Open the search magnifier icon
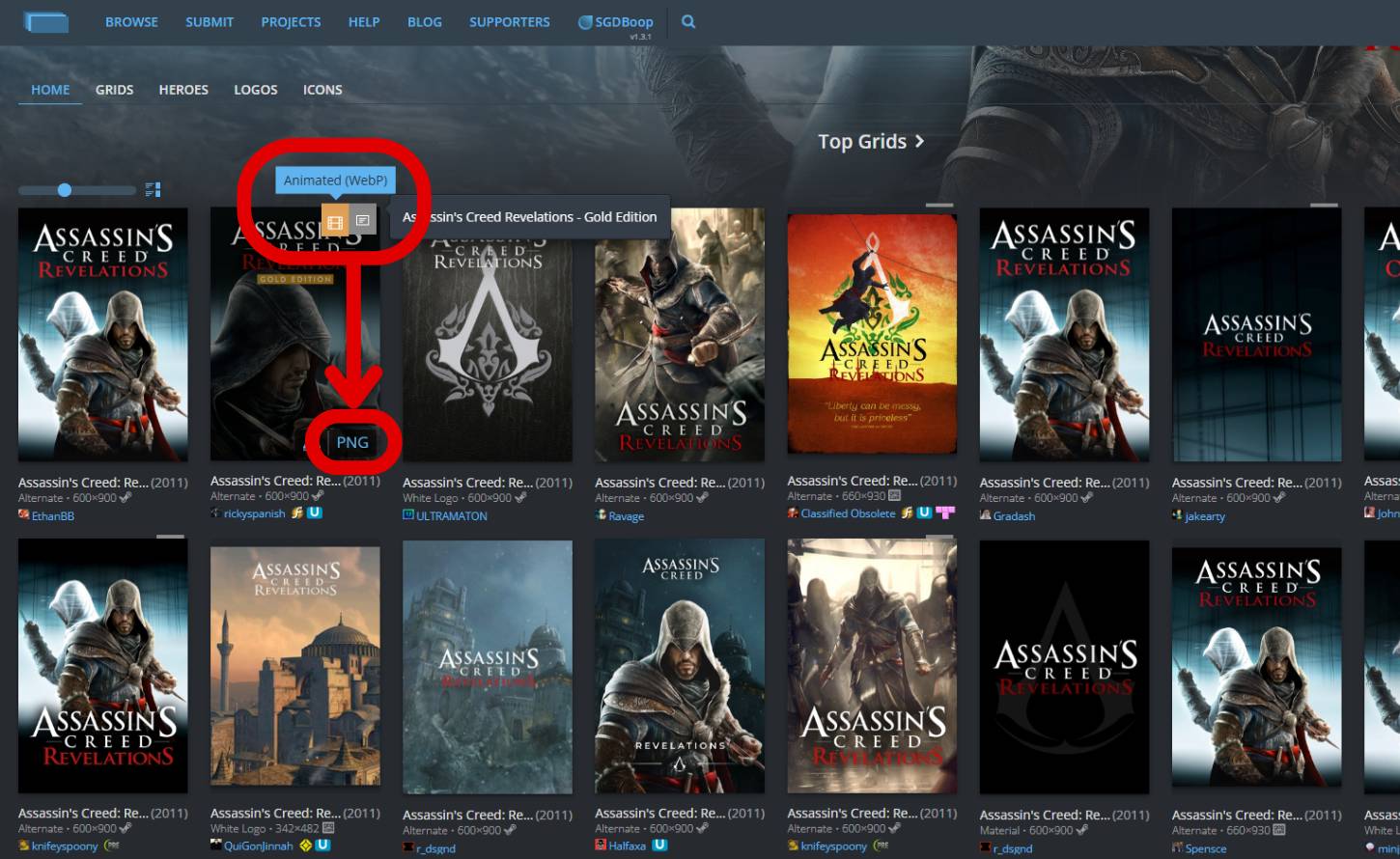The image size is (1400, 859). [688, 21]
